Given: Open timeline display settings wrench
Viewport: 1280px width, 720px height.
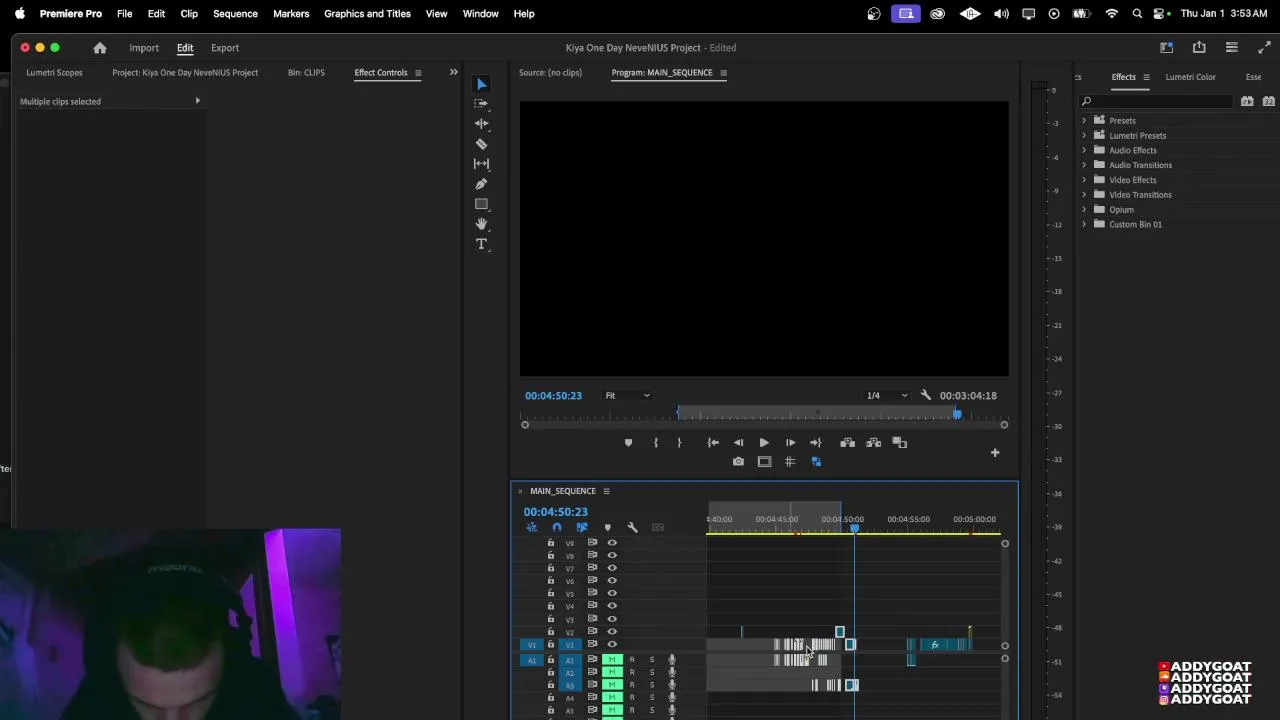Looking at the screenshot, I should point(632,528).
